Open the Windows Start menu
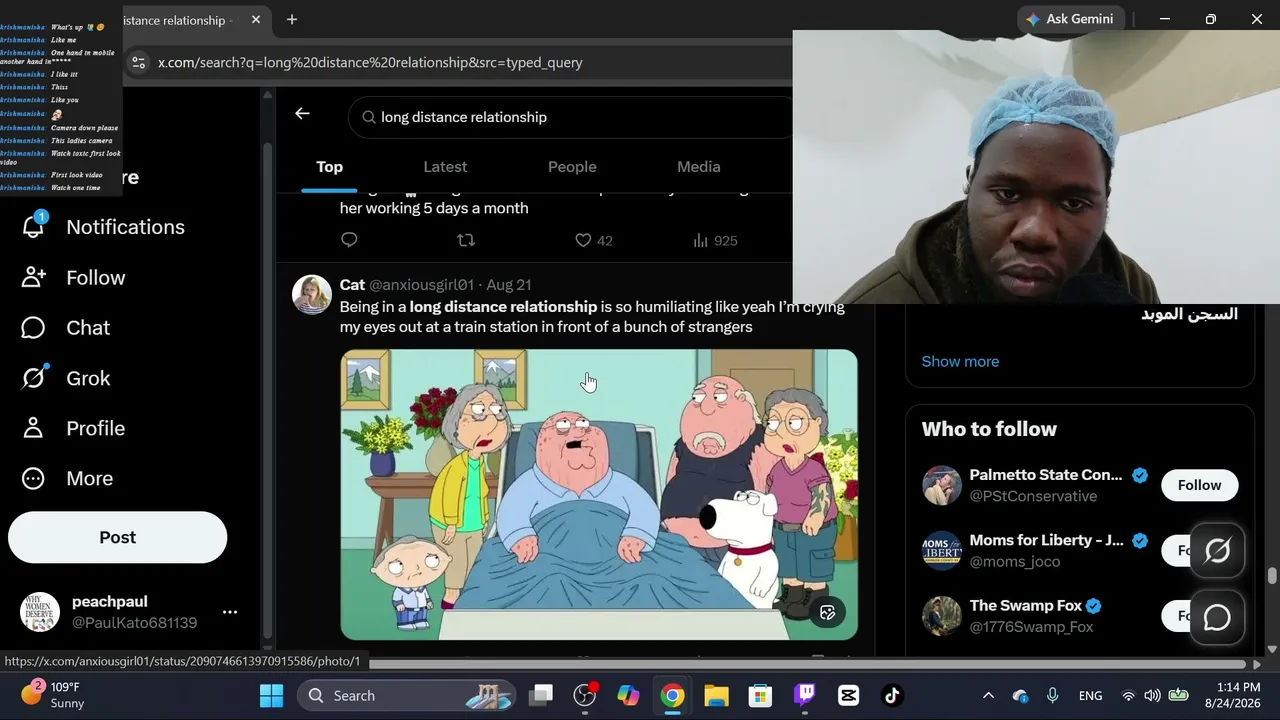1280x720 pixels. 271,695
